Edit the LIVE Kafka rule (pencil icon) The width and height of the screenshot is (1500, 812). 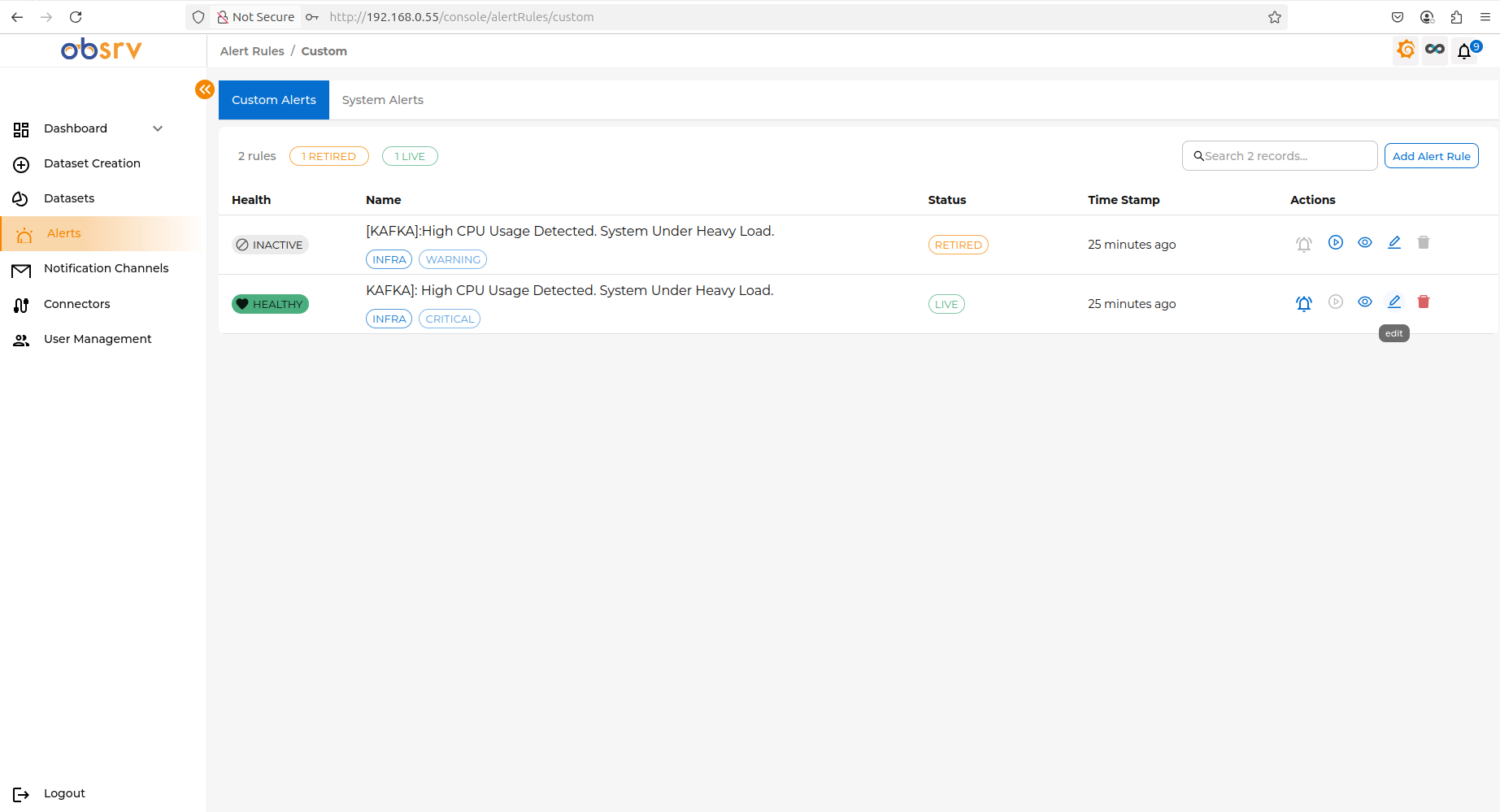tap(1394, 302)
